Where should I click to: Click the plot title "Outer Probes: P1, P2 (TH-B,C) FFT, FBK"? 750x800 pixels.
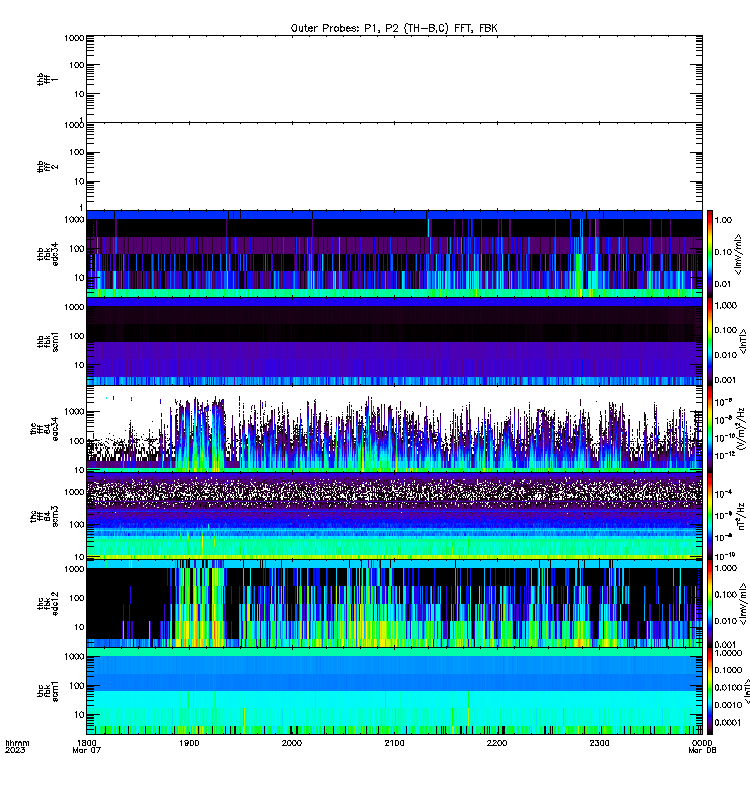click(394, 28)
